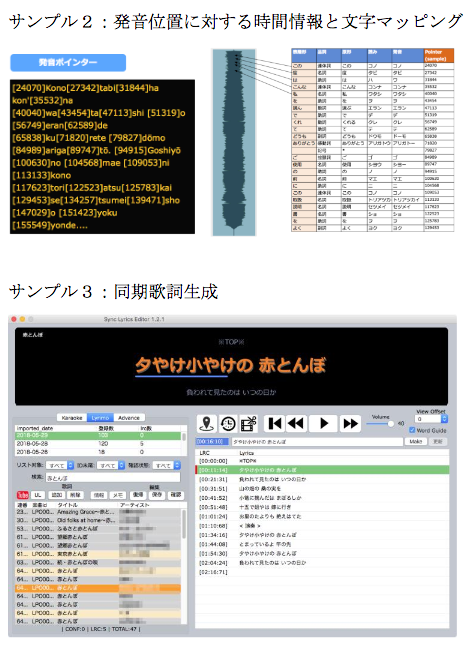Click the Make button

tap(416, 441)
